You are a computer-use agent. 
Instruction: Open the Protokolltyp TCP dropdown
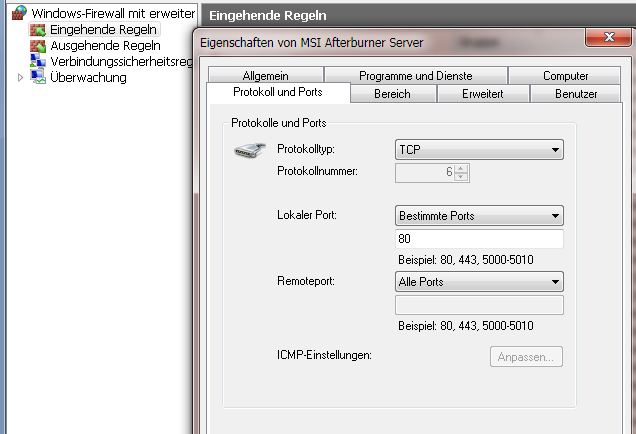pyautogui.click(x=479, y=150)
